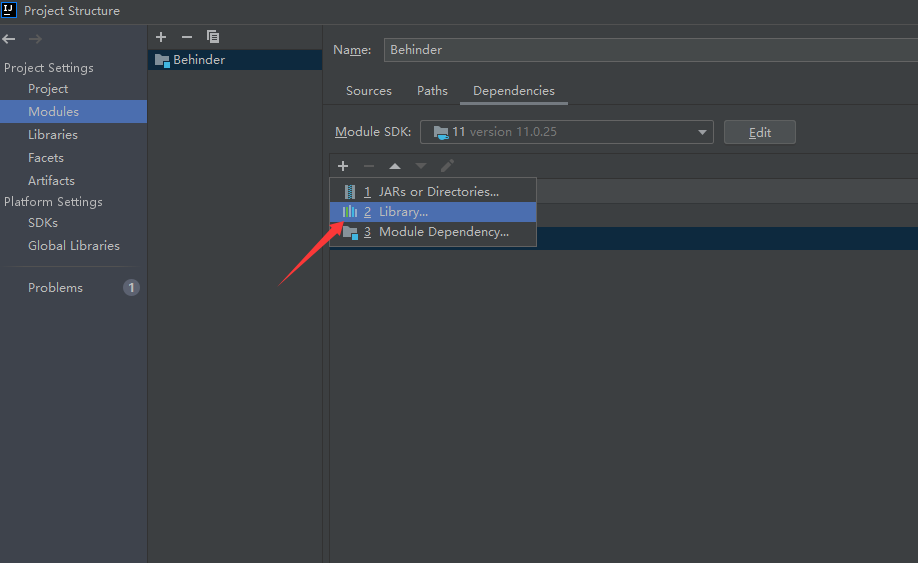Click the forward navigation arrow
Image resolution: width=918 pixels, height=563 pixels.
35,39
